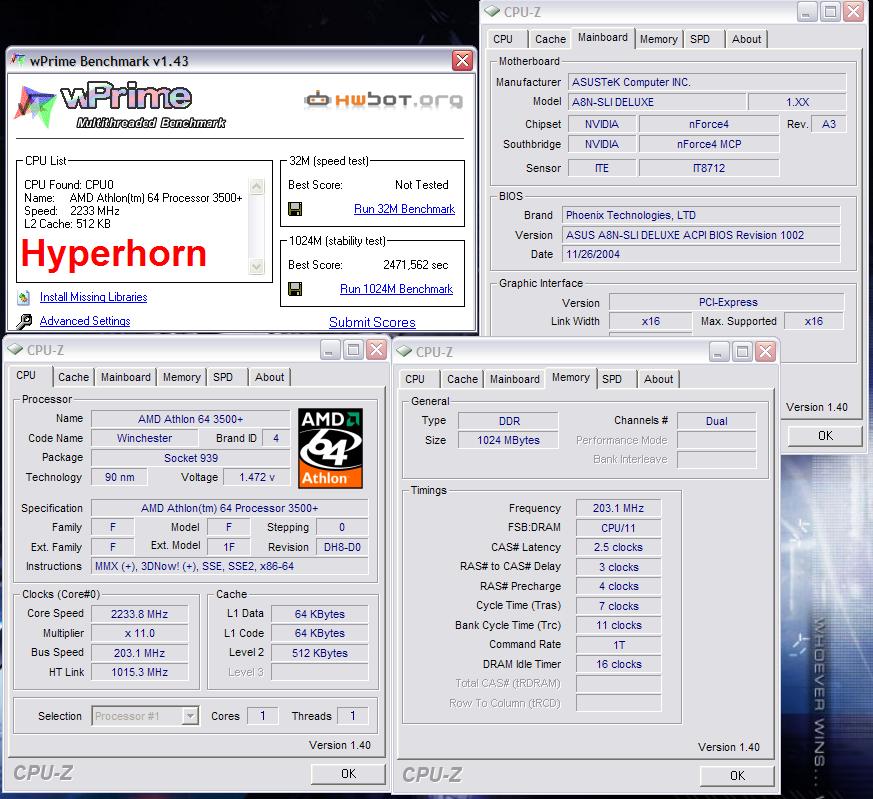Switch to Cache tab in the Mainboard window

coord(550,39)
